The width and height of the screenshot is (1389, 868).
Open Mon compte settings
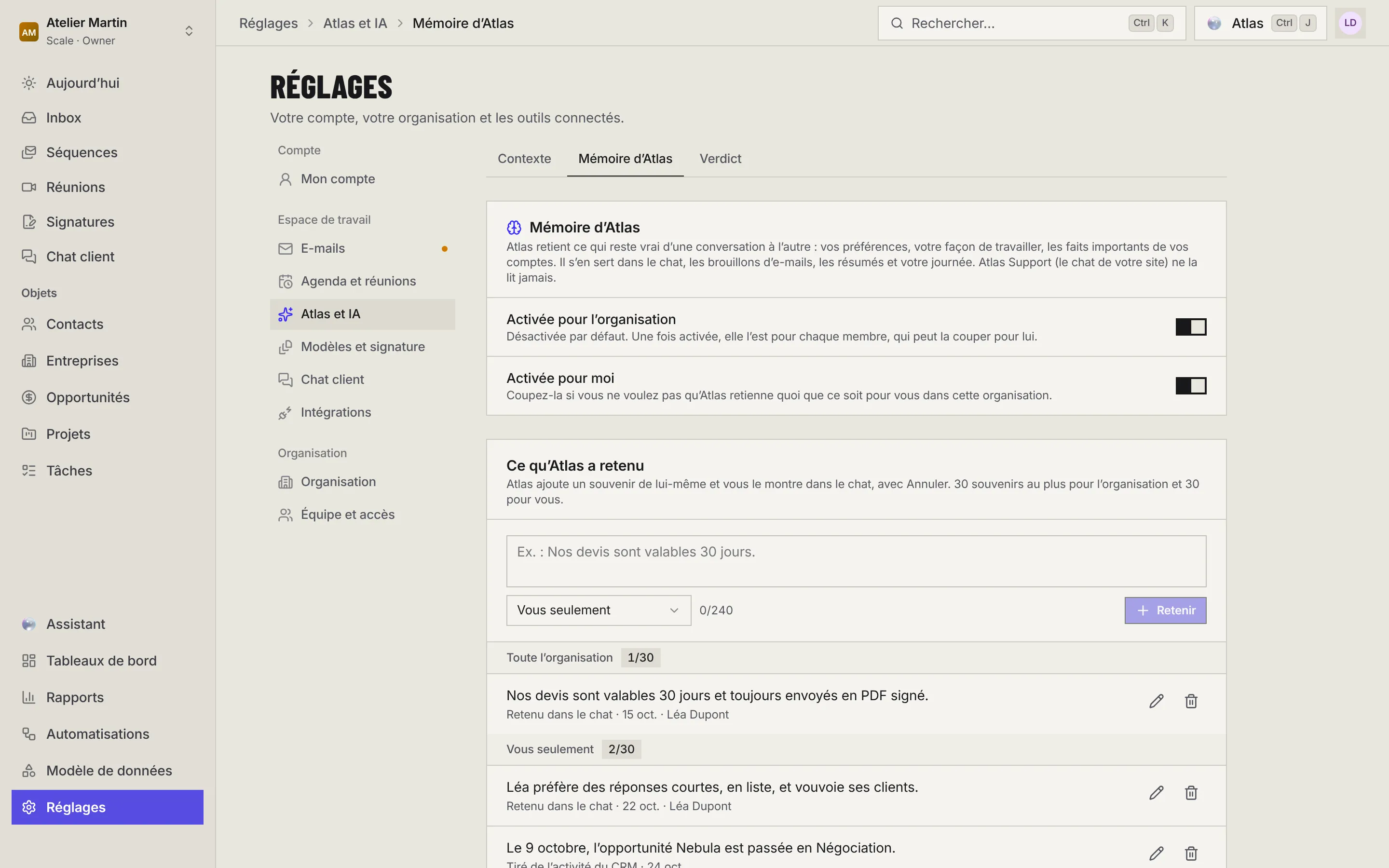362,179
